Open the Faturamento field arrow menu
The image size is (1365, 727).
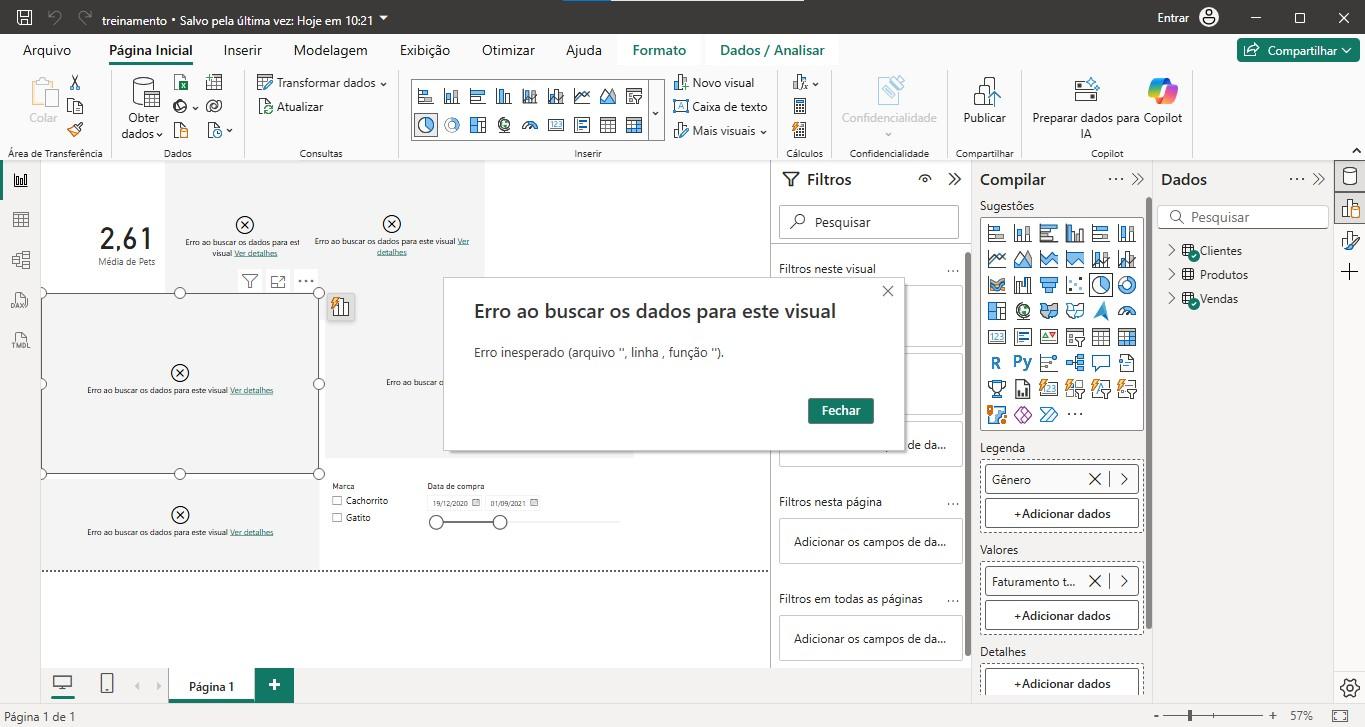(1124, 581)
